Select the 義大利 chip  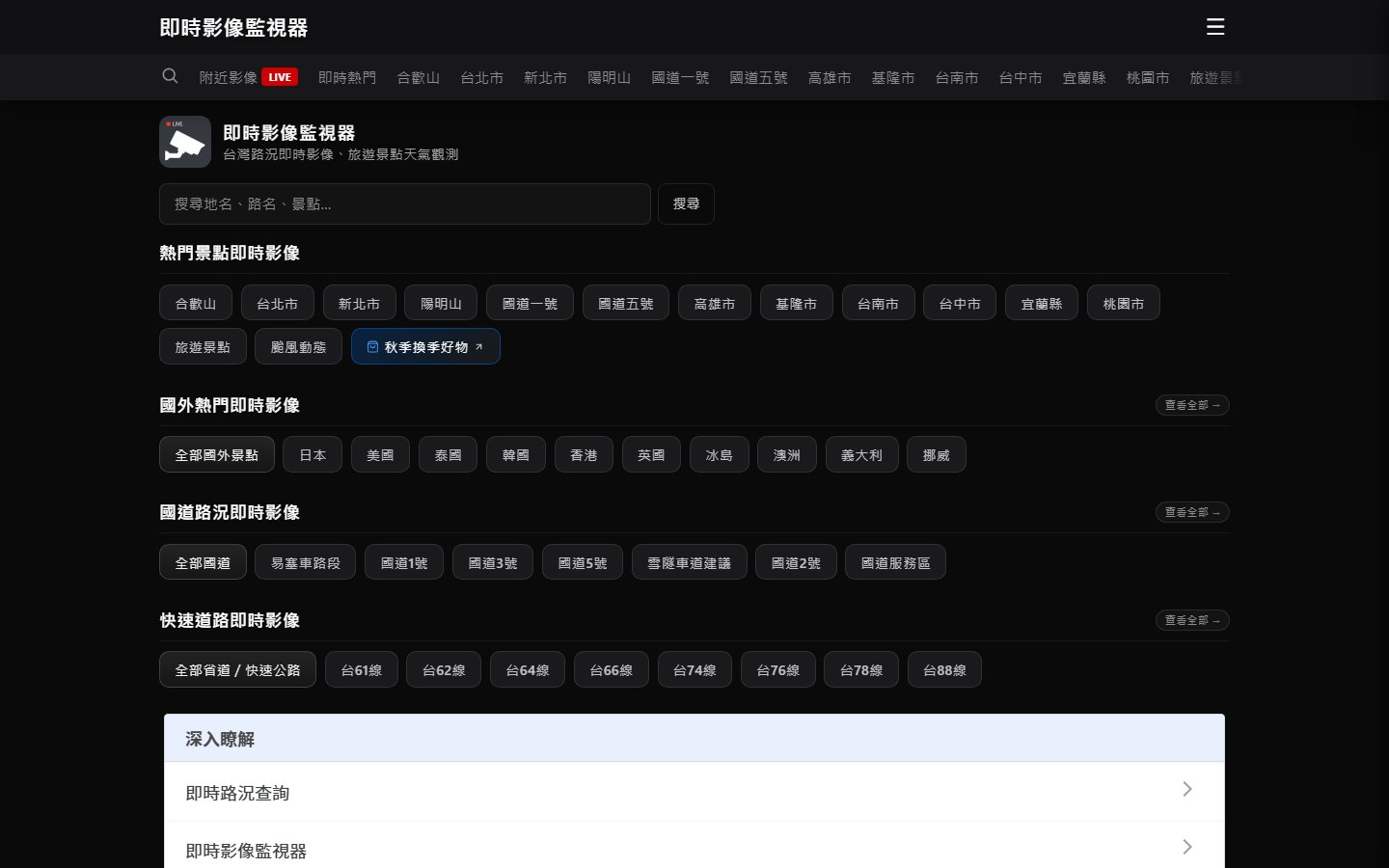(862, 454)
